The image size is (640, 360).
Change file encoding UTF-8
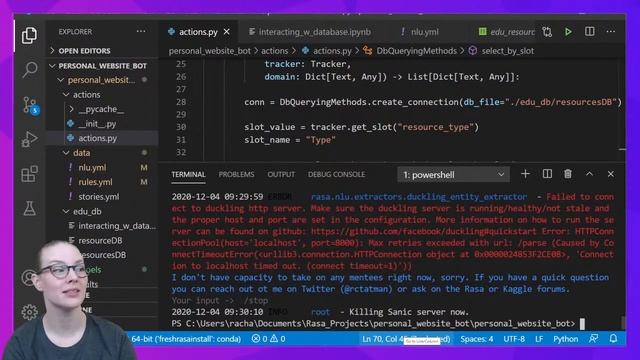coord(514,339)
